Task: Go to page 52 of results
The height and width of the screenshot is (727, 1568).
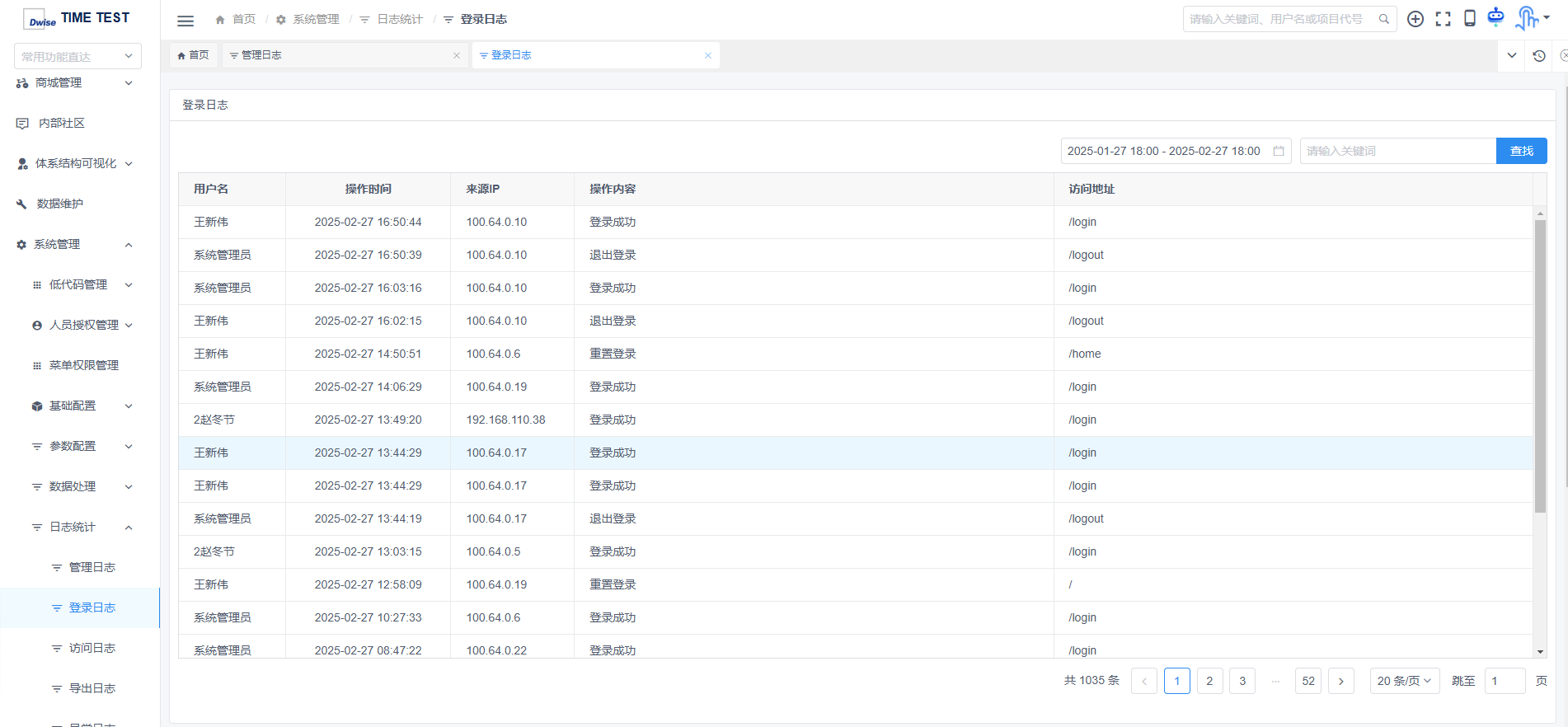Action: point(1308,681)
